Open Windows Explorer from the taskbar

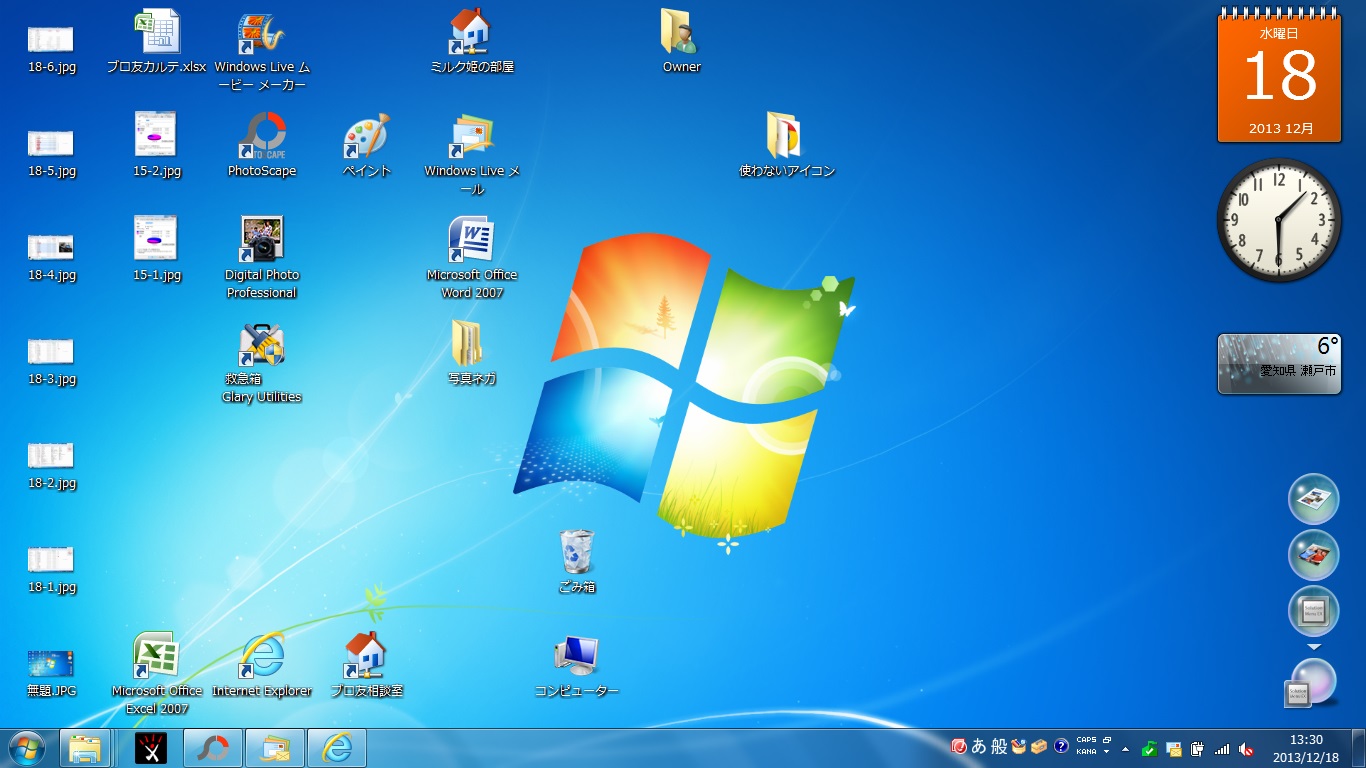tap(85, 748)
